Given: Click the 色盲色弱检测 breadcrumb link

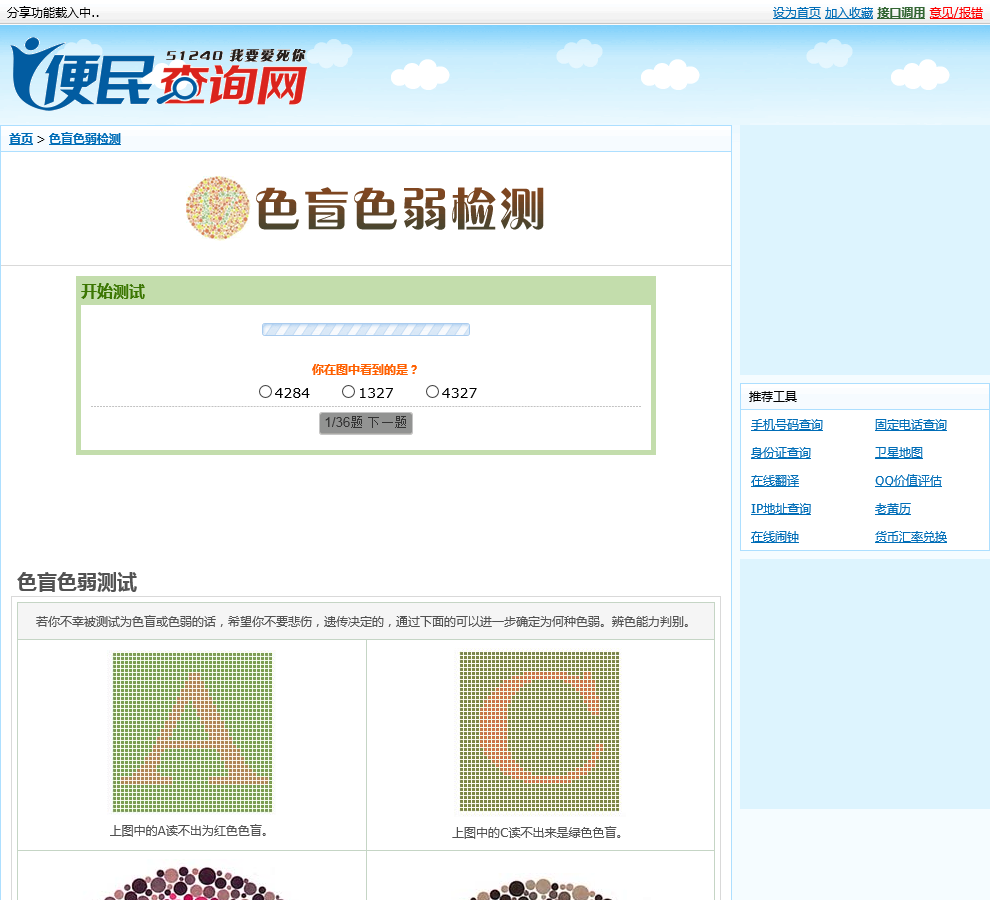Looking at the screenshot, I should point(85,139).
